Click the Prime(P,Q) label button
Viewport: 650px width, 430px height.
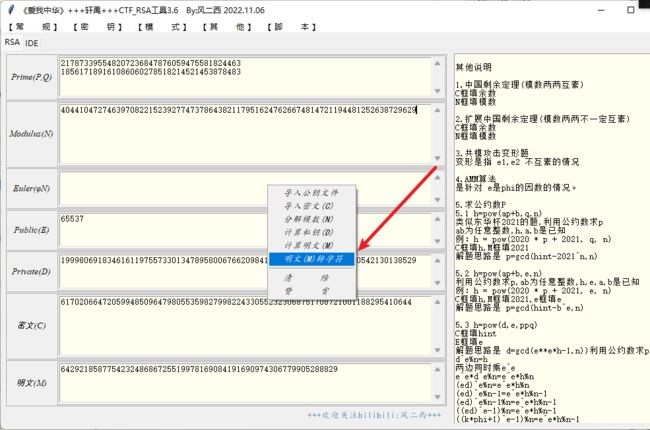coord(29,76)
